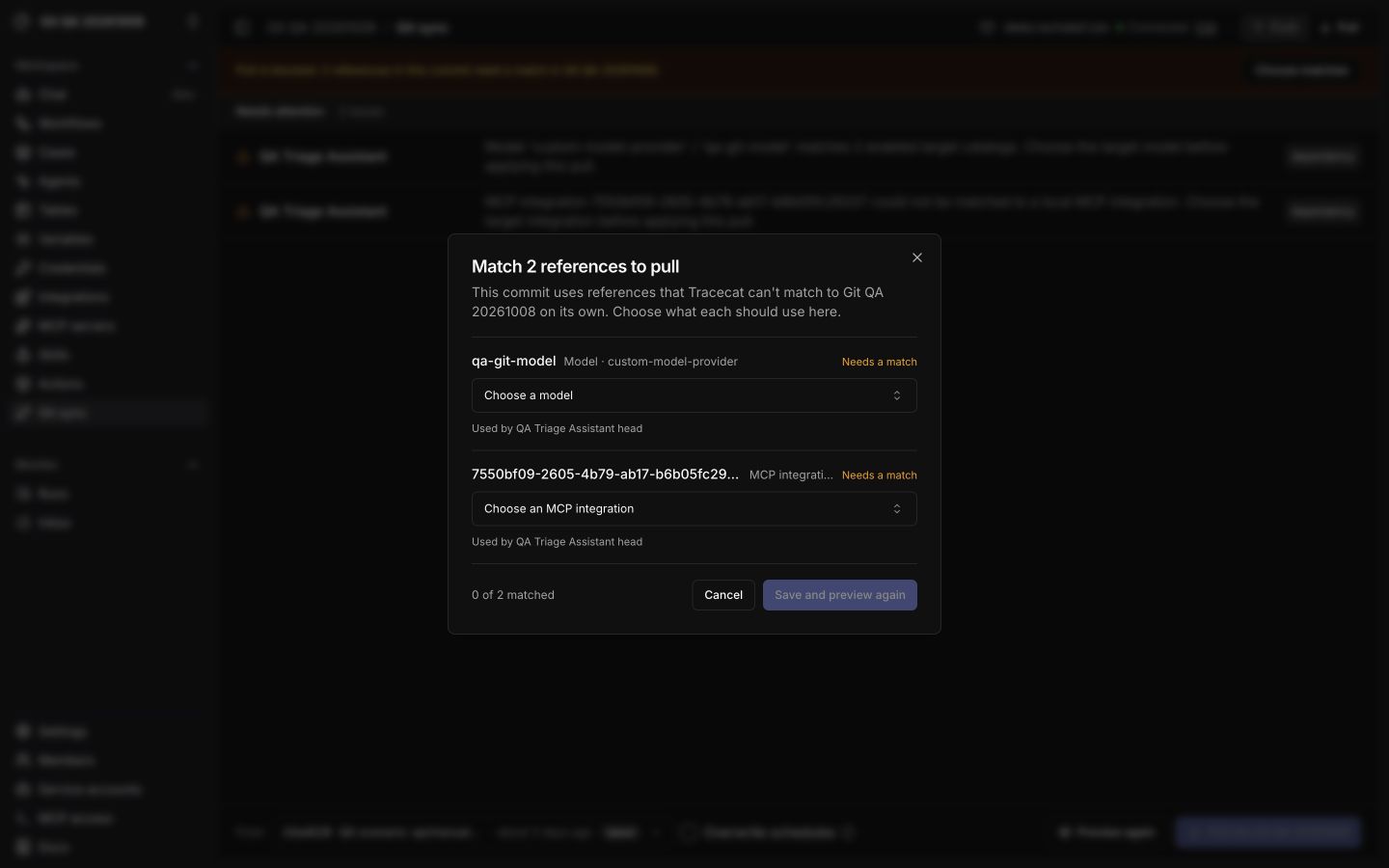Cancel the reference matching dialog
The height and width of the screenshot is (868, 1389).
pyautogui.click(x=723, y=595)
